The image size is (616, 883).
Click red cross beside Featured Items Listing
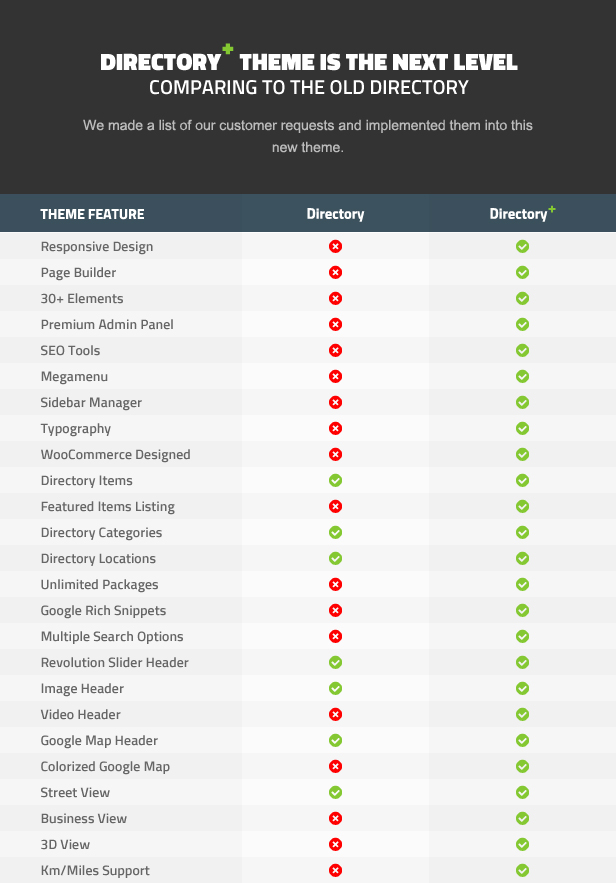click(336, 506)
